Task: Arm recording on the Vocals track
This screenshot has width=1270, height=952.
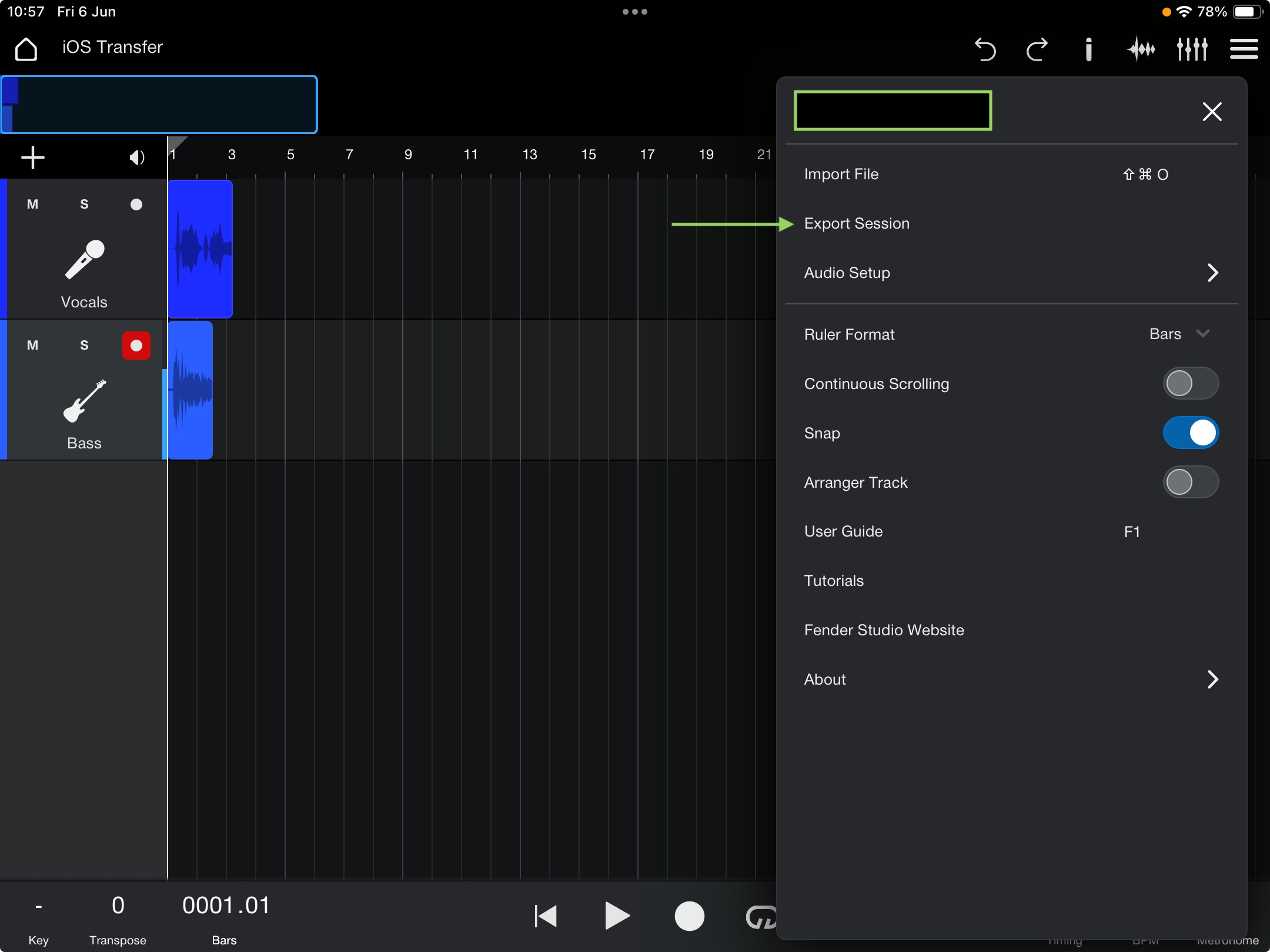Action: [x=136, y=205]
